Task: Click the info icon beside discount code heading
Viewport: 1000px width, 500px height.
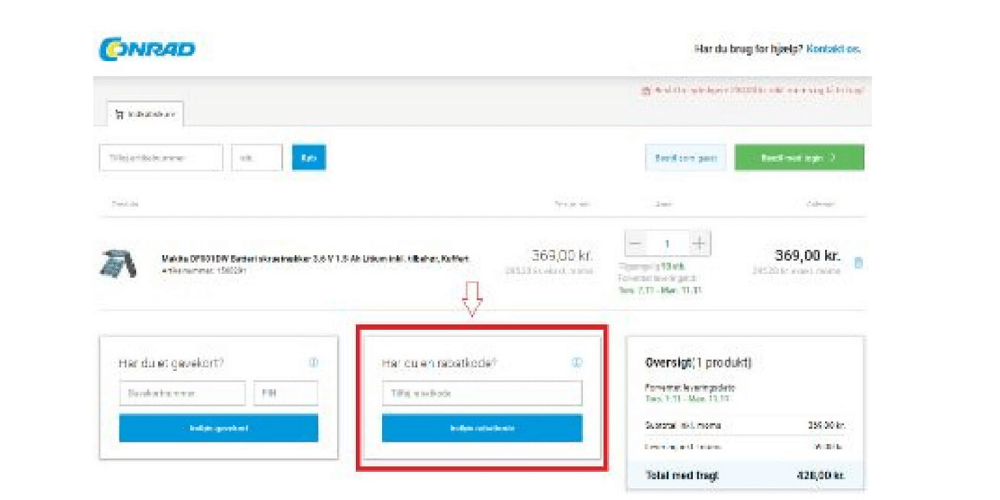Action: (x=576, y=363)
